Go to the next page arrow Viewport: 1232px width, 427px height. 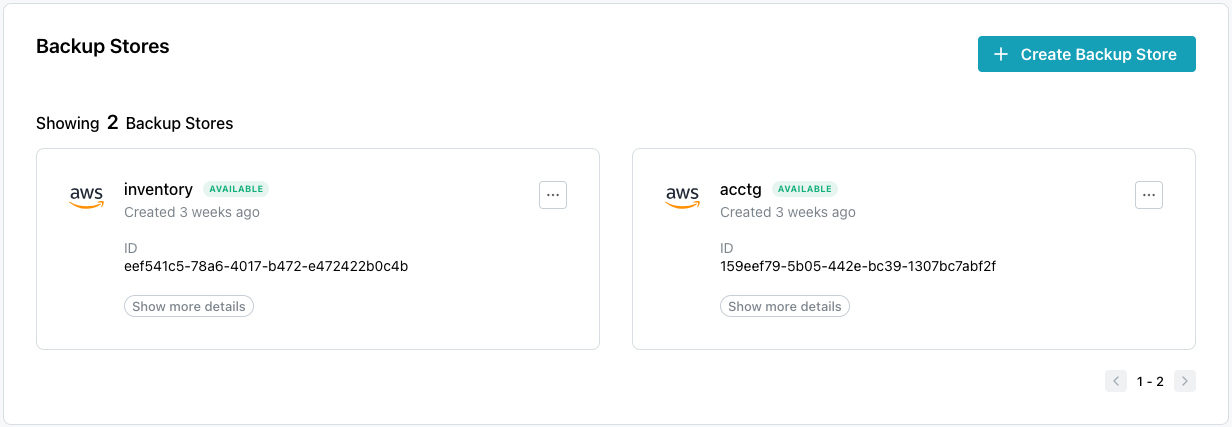1185,381
